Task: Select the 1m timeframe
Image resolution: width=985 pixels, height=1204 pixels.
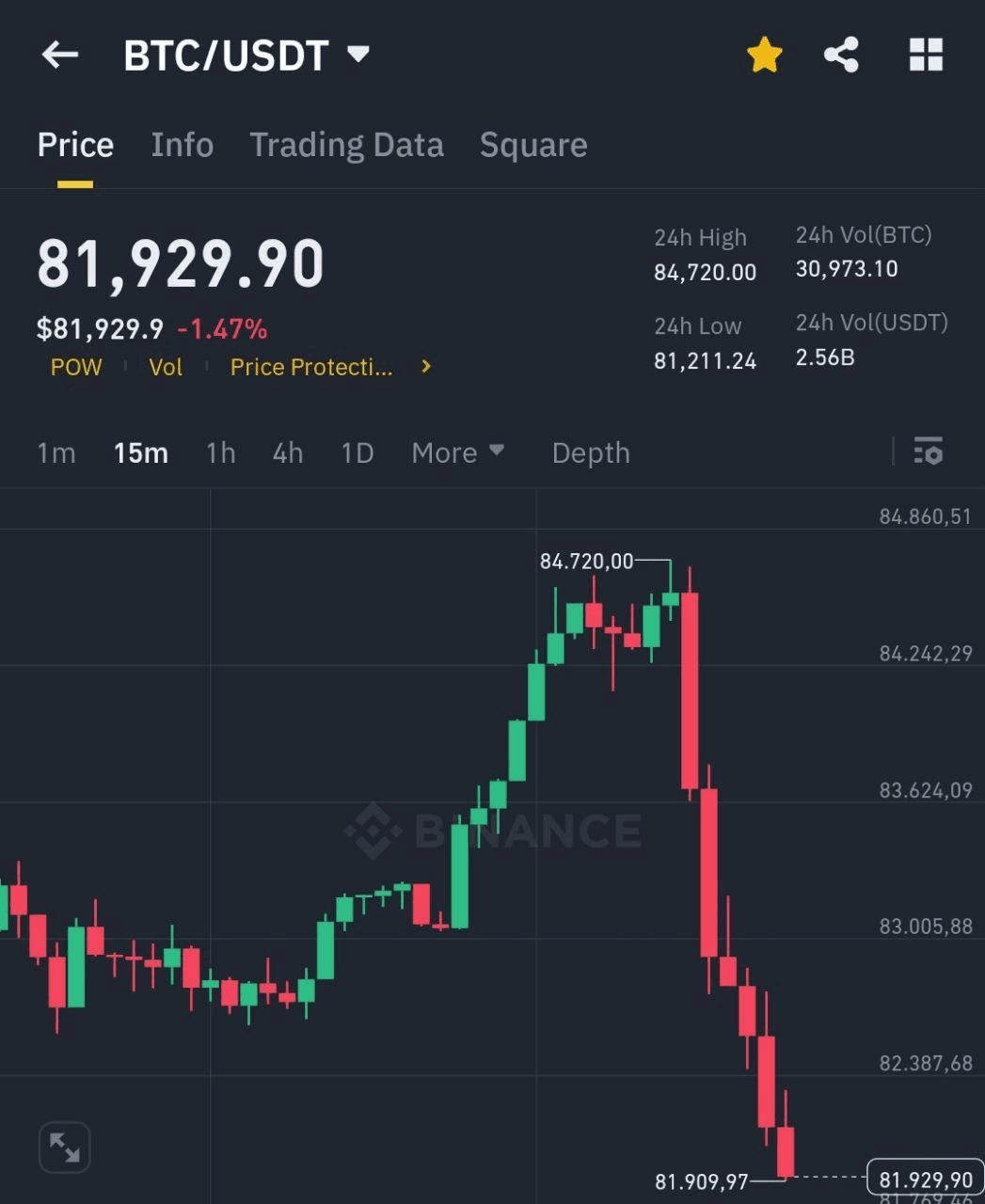Action: point(56,452)
